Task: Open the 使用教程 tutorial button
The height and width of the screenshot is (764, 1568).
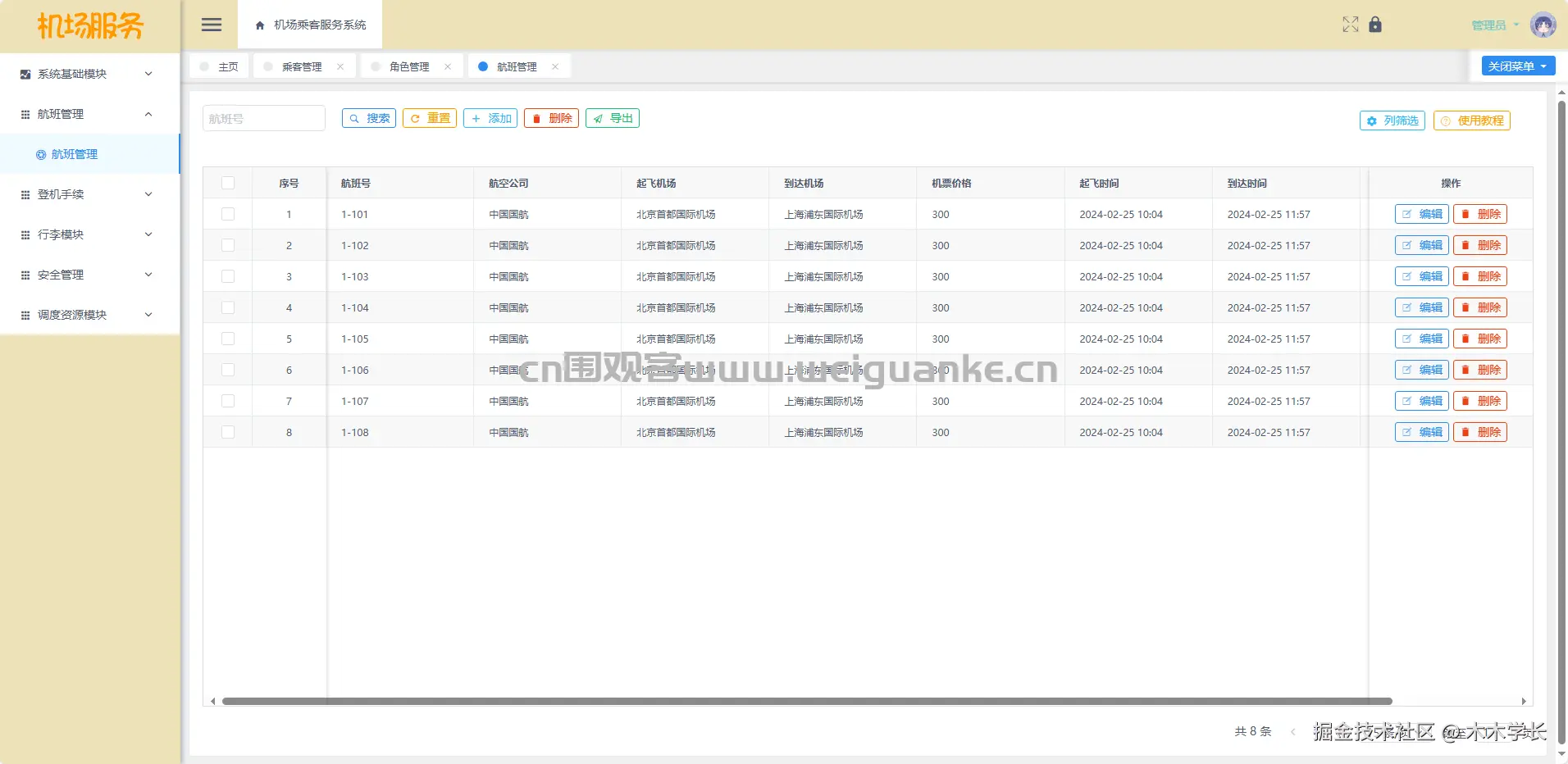Action: tap(1472, 121)
